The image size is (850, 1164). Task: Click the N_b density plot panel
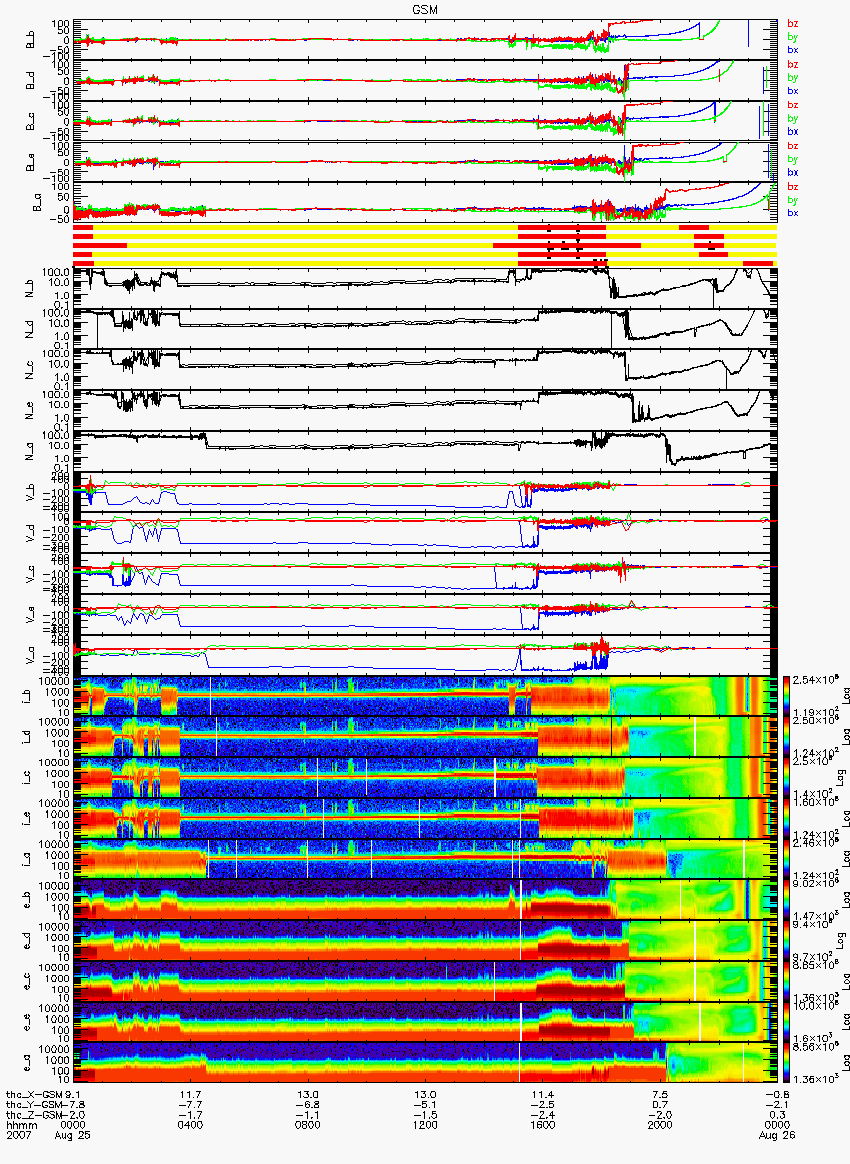(425, 289)
